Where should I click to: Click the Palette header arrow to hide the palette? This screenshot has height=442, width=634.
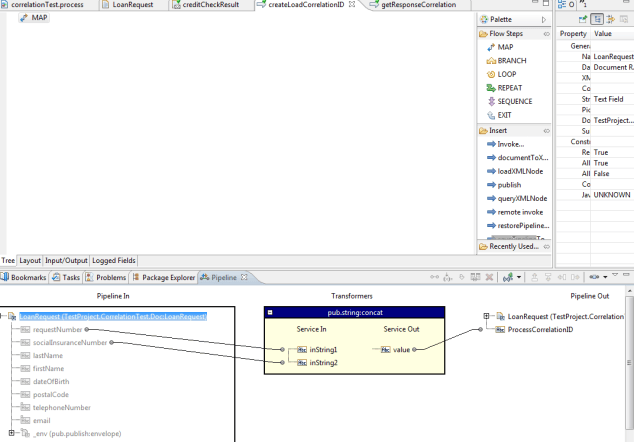point(544,19)
